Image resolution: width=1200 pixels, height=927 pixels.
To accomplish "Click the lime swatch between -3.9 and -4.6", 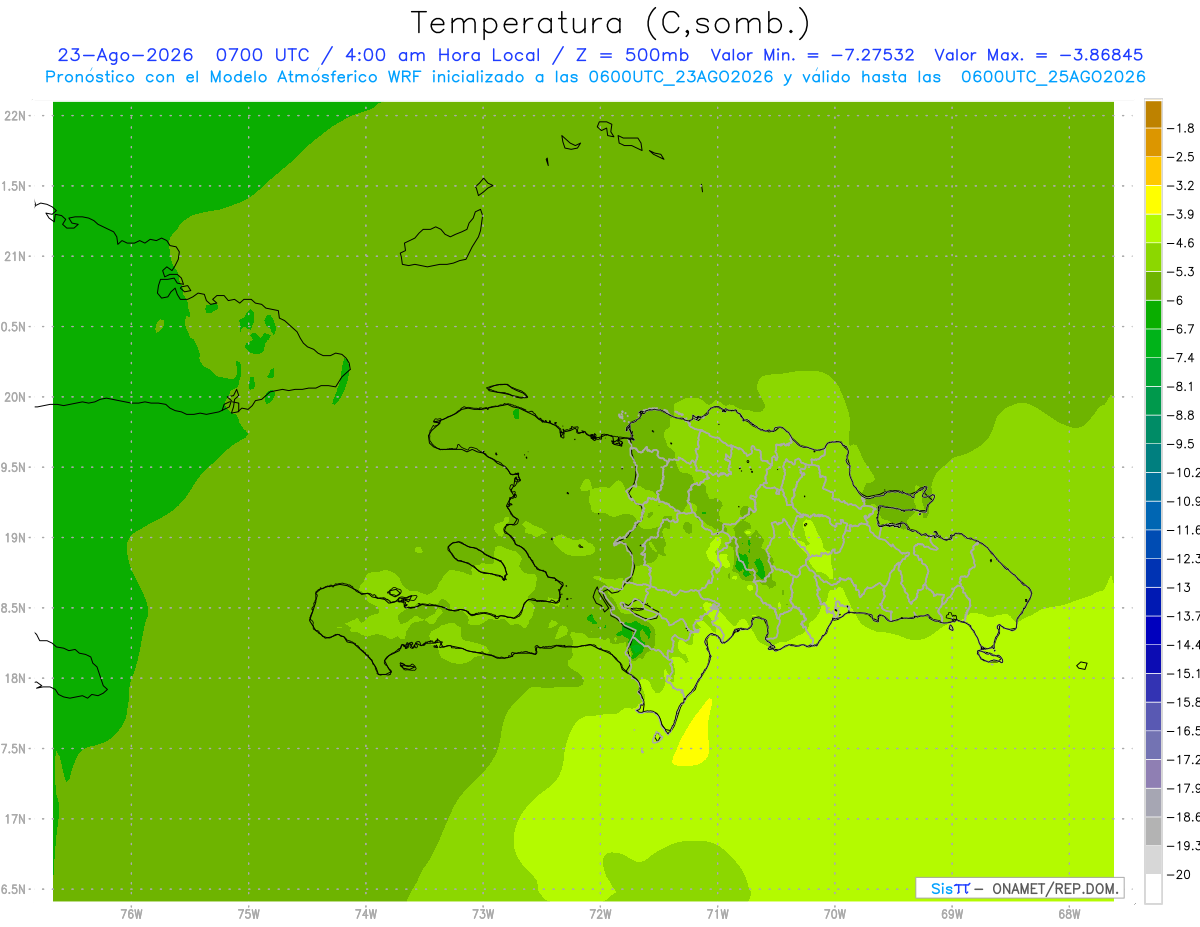I will (1153, 229).
